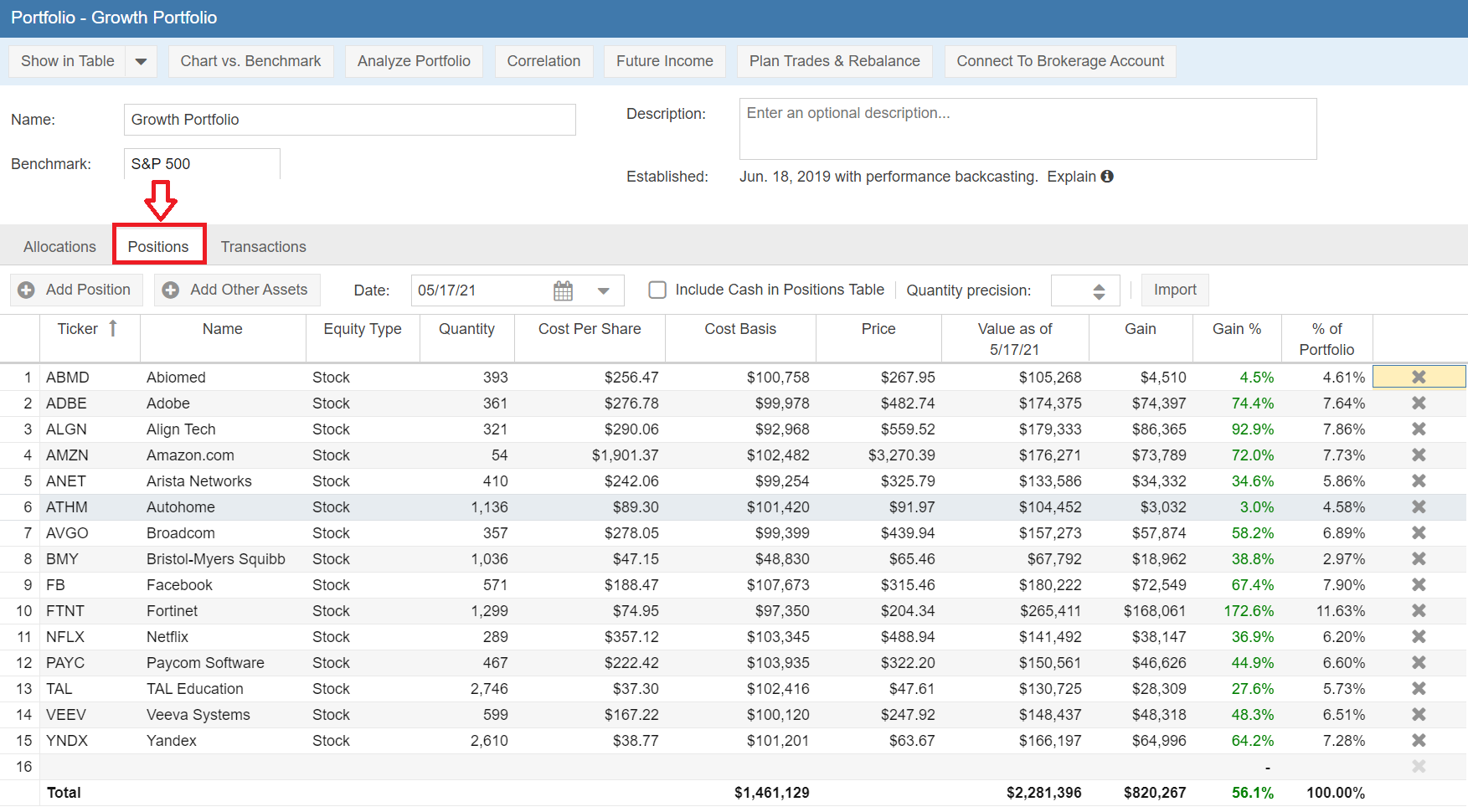This screenshot has width=1468, height=812.
Task: Adjust the Quantity precision stepper
Action: click(1099, 290)
